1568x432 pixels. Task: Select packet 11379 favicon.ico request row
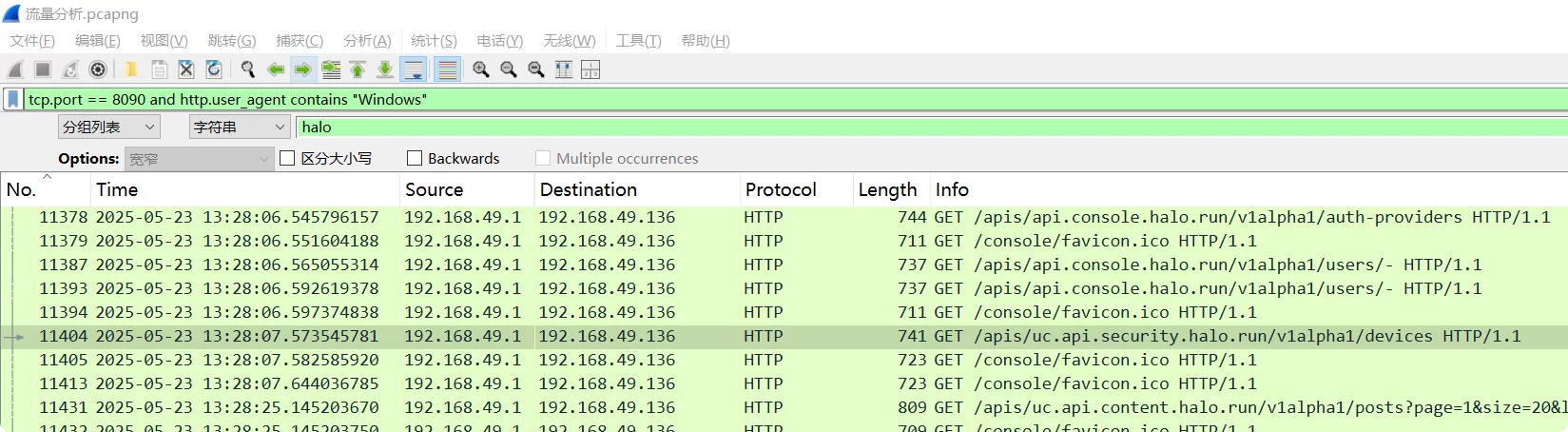tap(784, 241)
